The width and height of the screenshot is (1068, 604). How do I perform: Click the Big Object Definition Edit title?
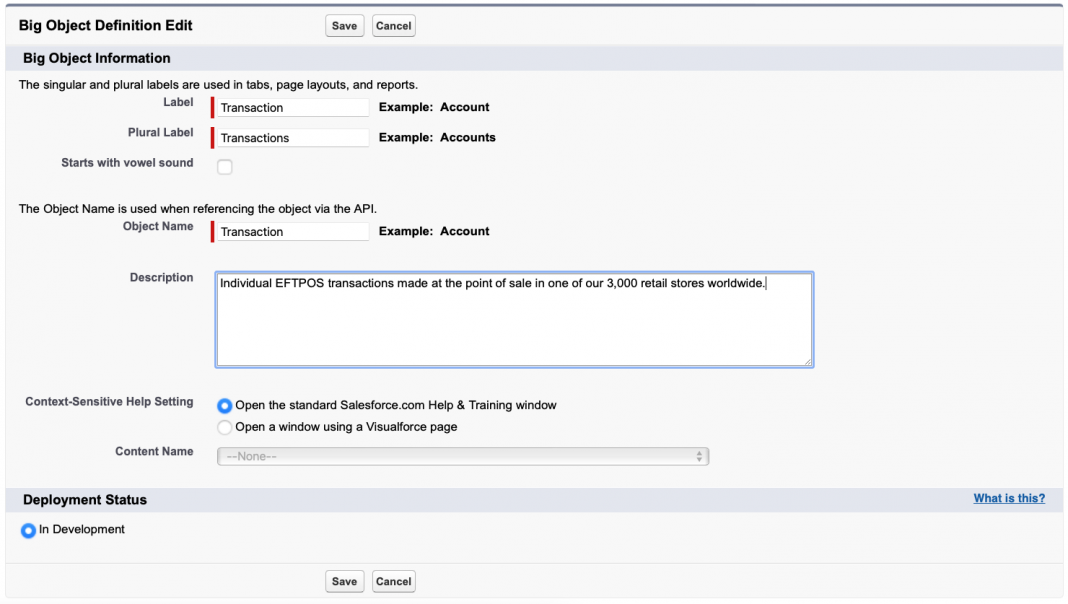click(106, 25)
